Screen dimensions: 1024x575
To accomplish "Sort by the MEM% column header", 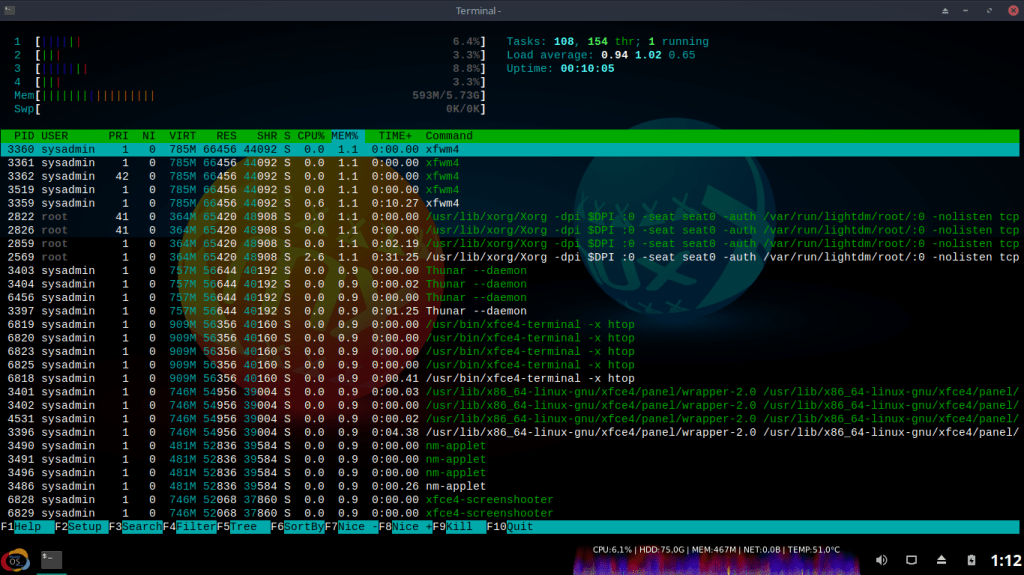I will click(x=344, y=135).
